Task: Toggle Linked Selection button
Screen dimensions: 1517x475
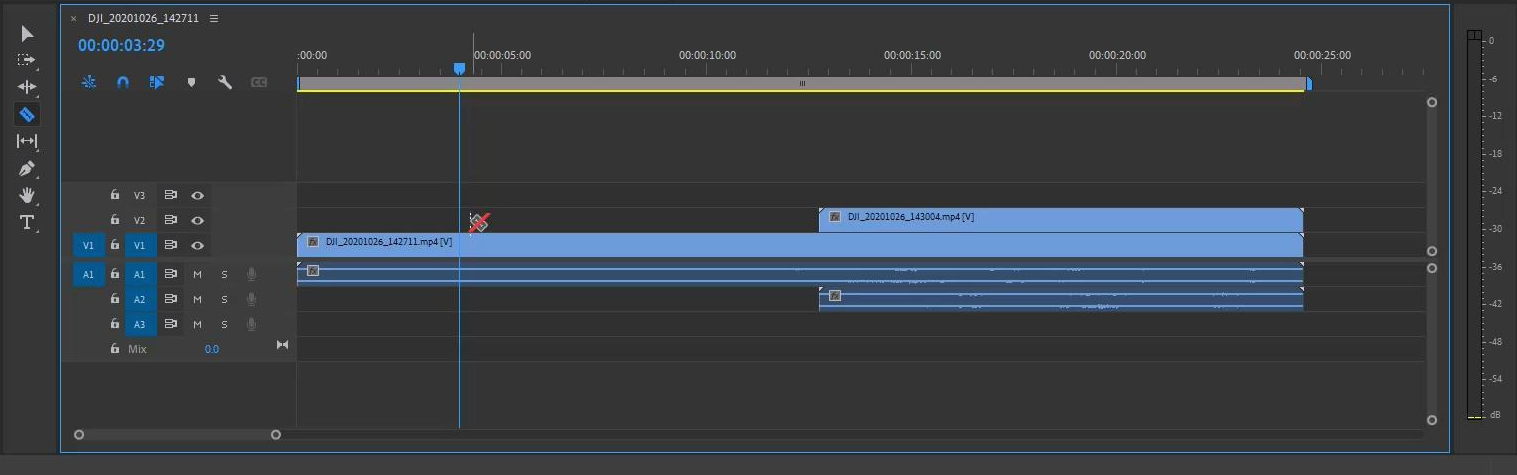Action: pyautogui.click(x=157, y=82)
